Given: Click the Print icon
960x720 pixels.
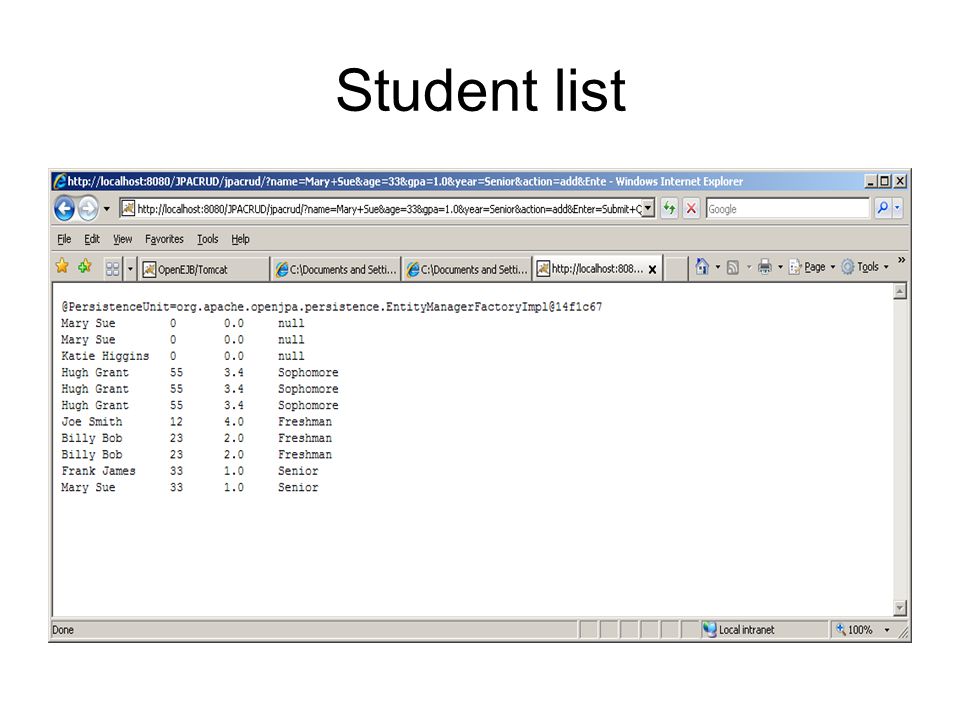Looking at the screenshot, I should [x=765, y=267].
